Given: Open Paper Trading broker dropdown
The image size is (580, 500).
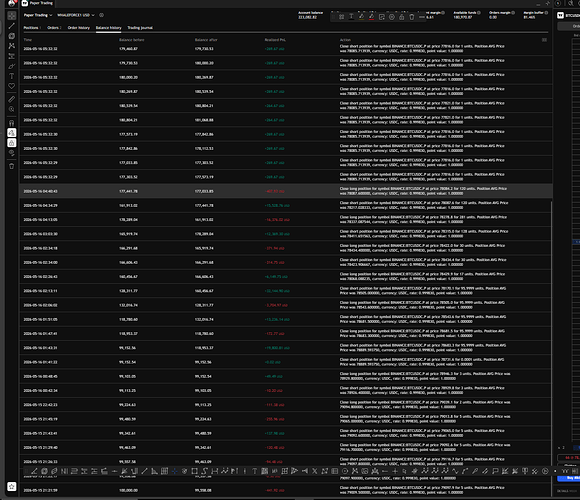Looking at the screenshot, I should 38,15.
